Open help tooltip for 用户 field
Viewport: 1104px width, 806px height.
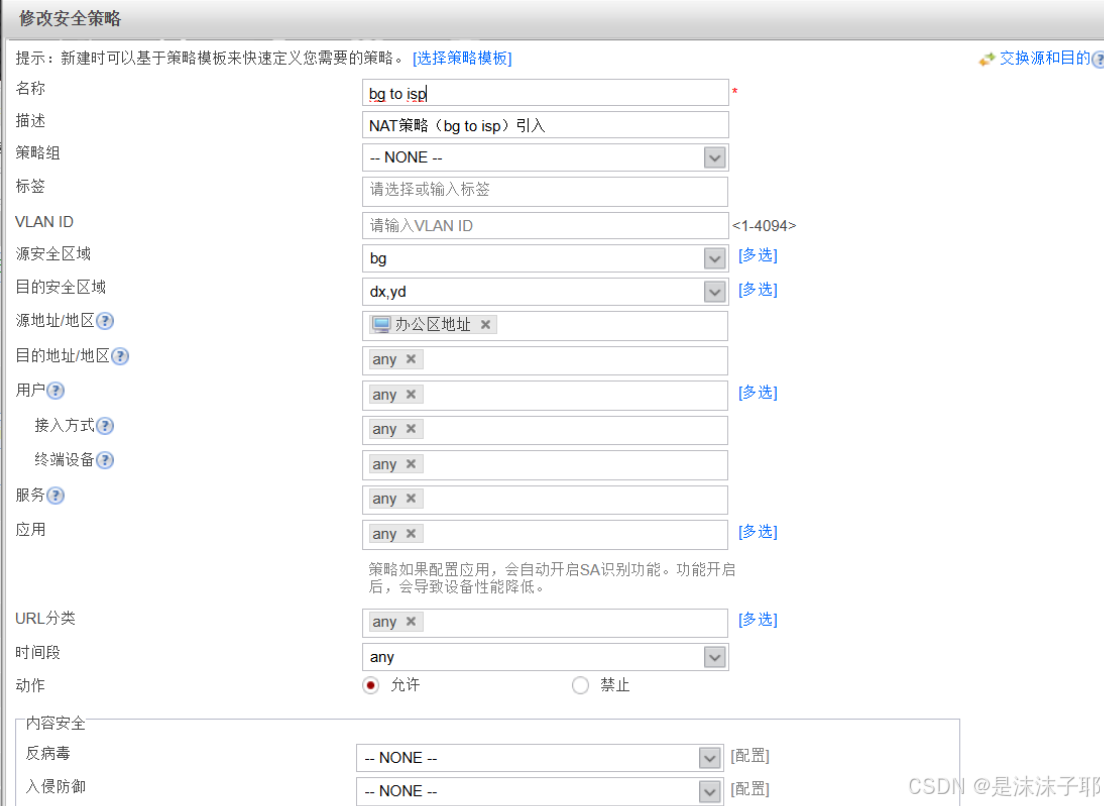pyautogui.click(x=56, y=391)
